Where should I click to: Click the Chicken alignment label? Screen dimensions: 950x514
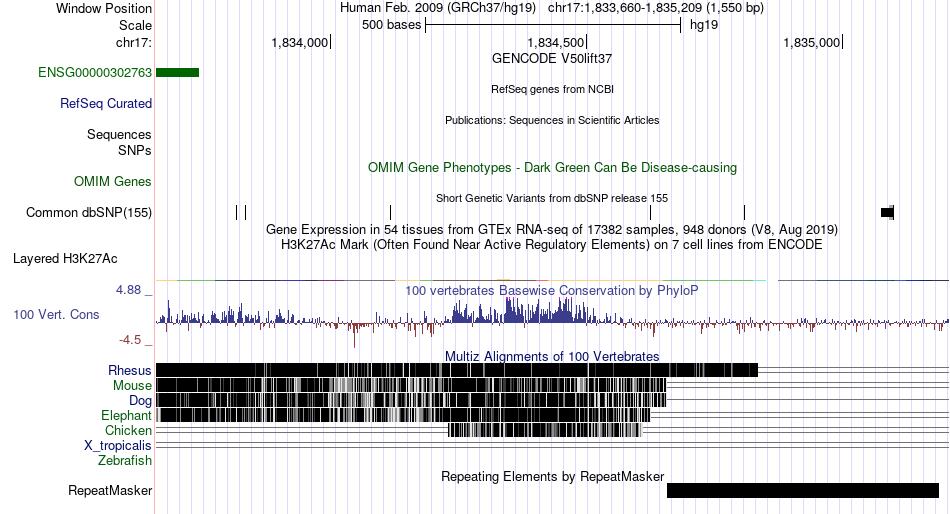pos(128,430)
